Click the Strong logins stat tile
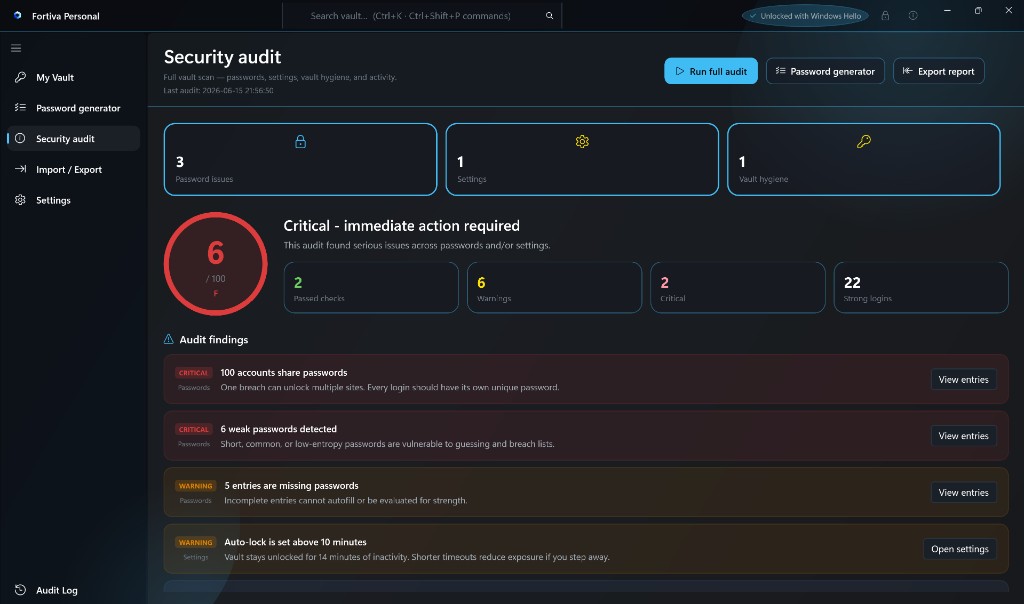 point(921,287)
